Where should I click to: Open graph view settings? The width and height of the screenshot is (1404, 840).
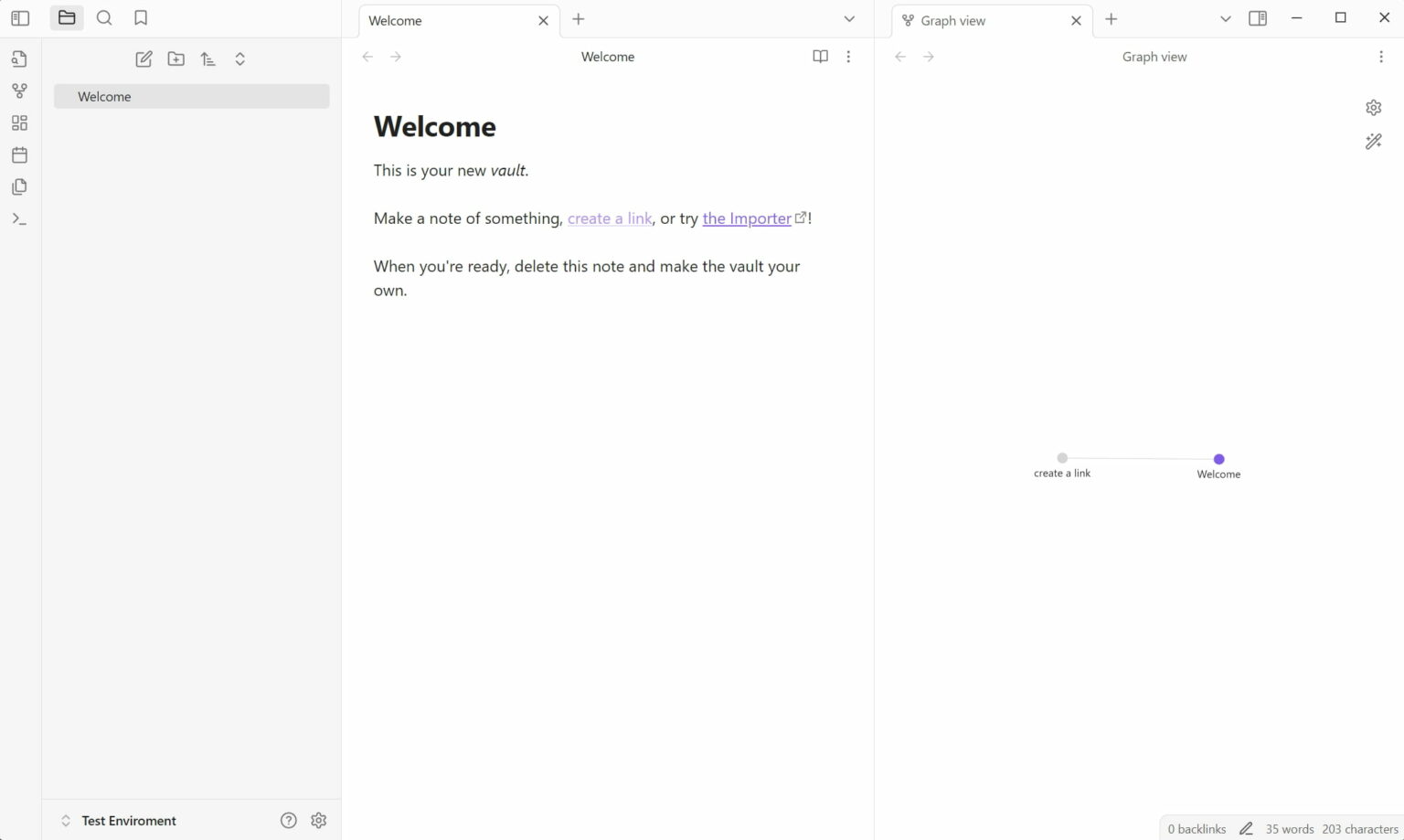click(1373, 107)
